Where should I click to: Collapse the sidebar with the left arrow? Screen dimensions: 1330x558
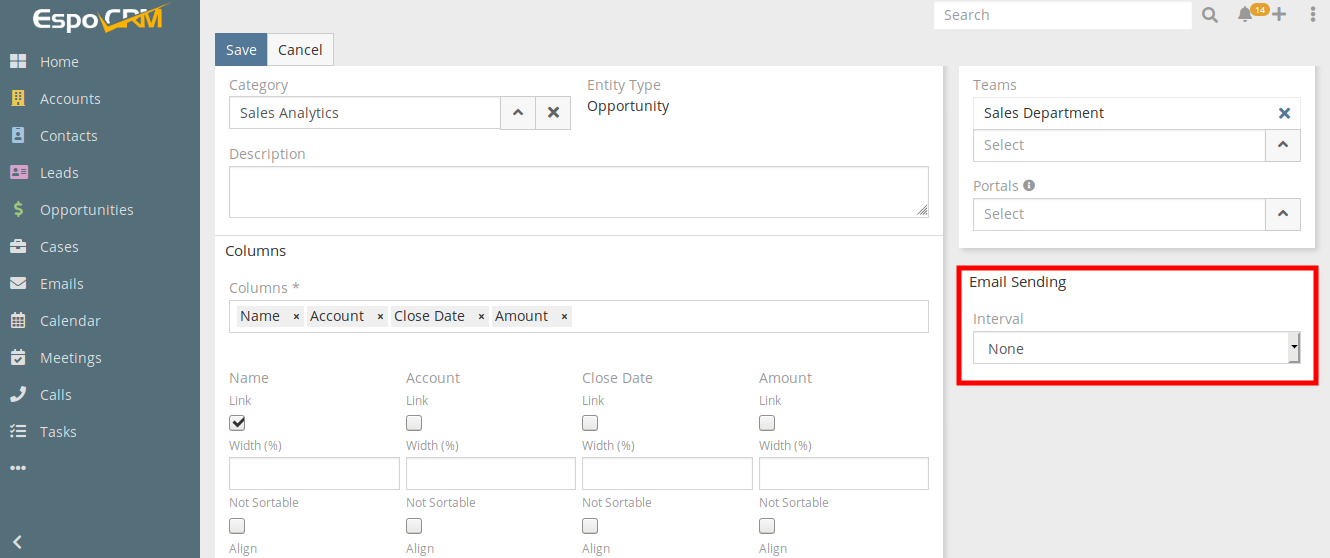pyautogui.click(x=17, y=542)
